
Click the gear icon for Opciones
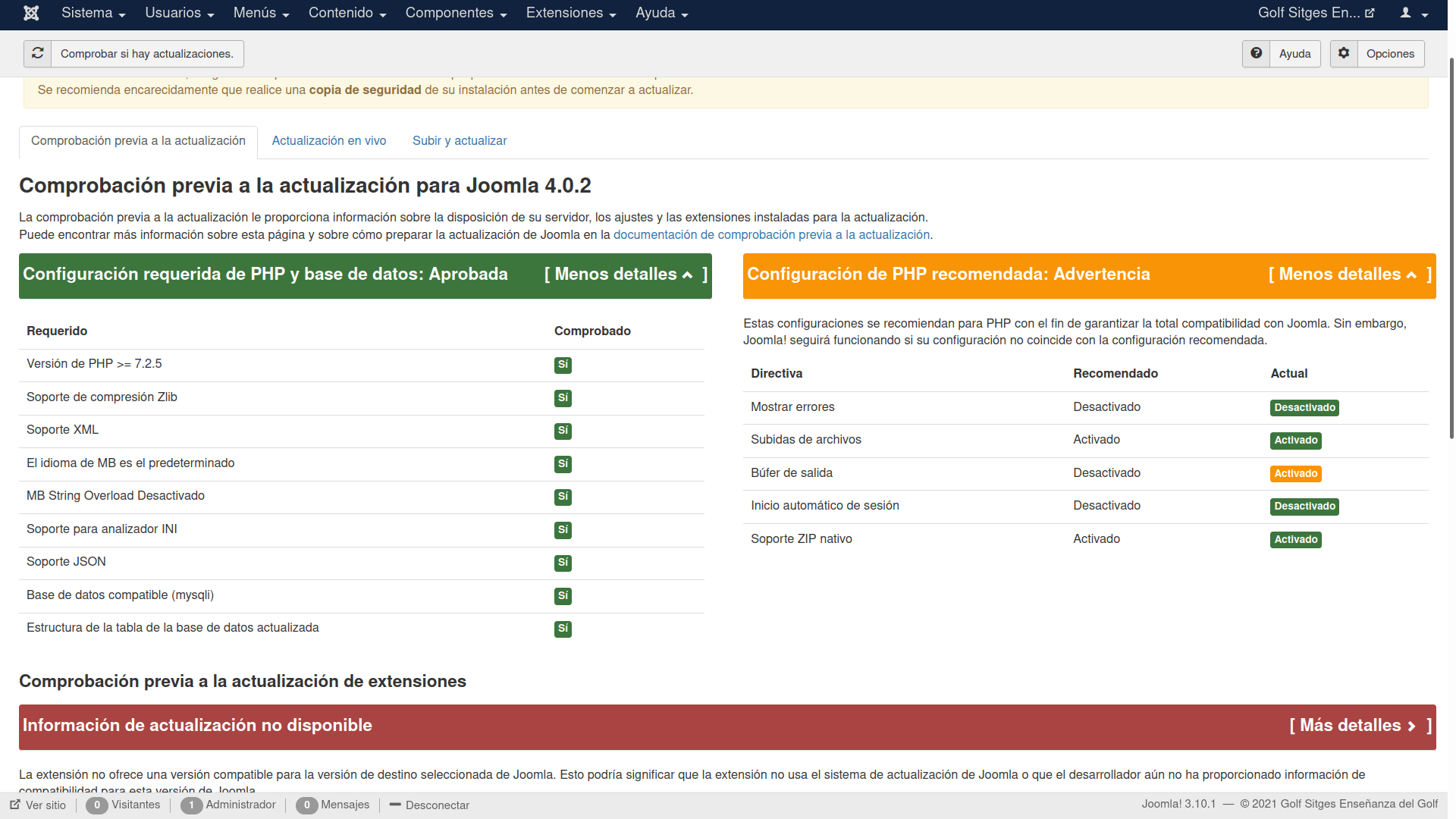(x=1343, y=53)
